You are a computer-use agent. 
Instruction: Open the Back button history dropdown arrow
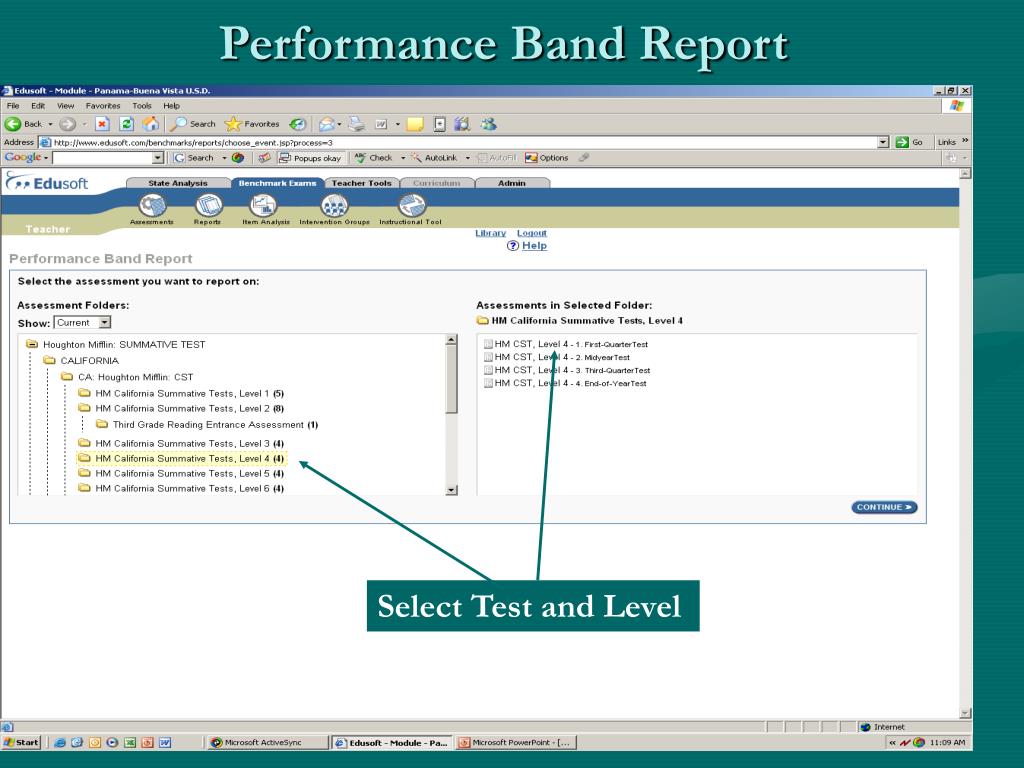pyautogui.click(x=50, y=124)
